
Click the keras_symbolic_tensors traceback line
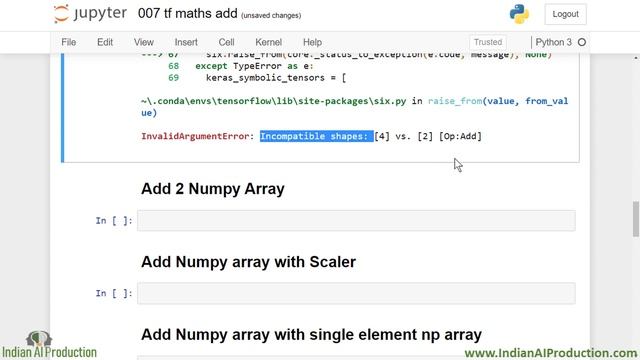pos(276,78)
